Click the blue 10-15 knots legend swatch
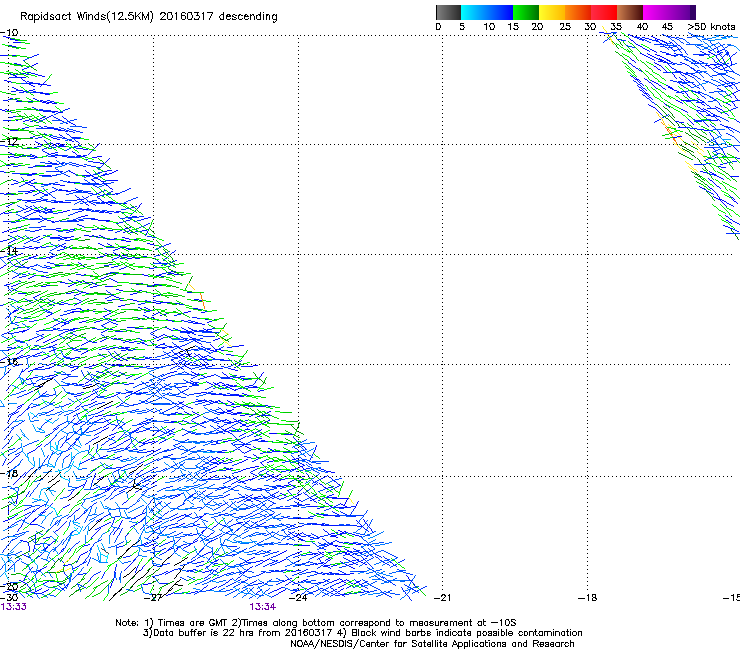The width and height of the screenshot is (740, 650). tap(500, 12)
